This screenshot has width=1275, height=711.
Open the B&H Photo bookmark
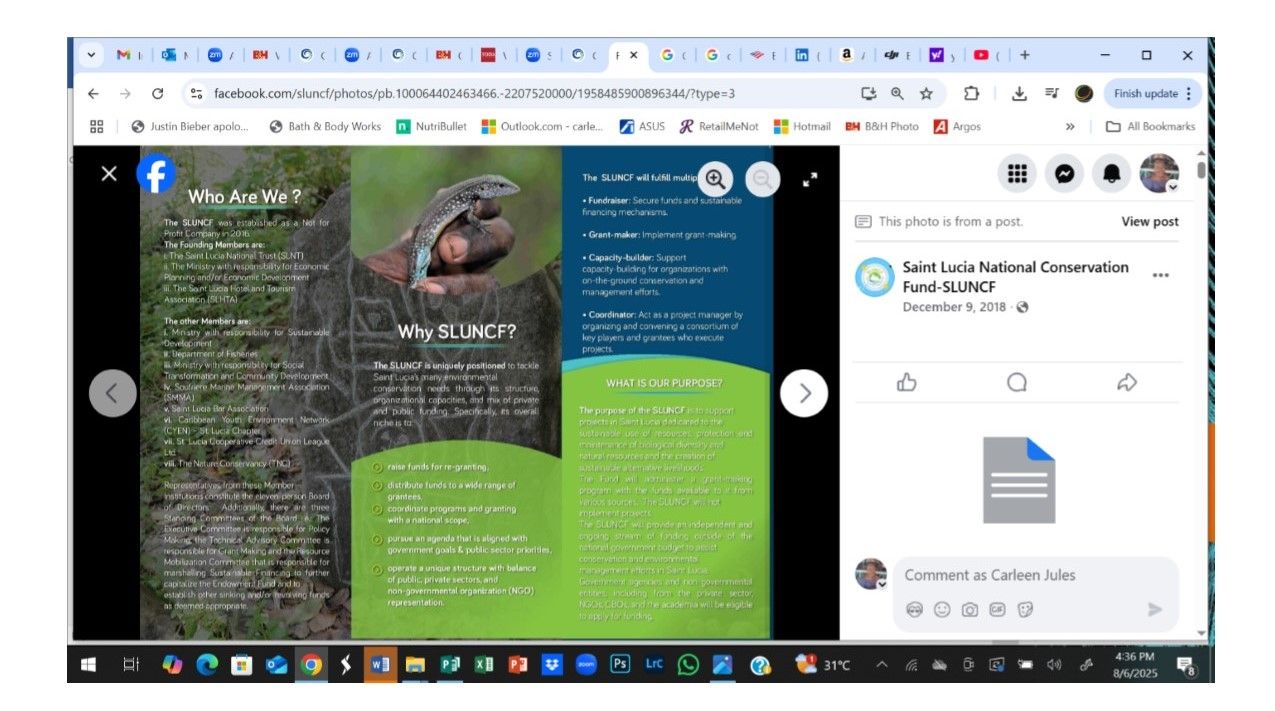(x=882, y=126)
